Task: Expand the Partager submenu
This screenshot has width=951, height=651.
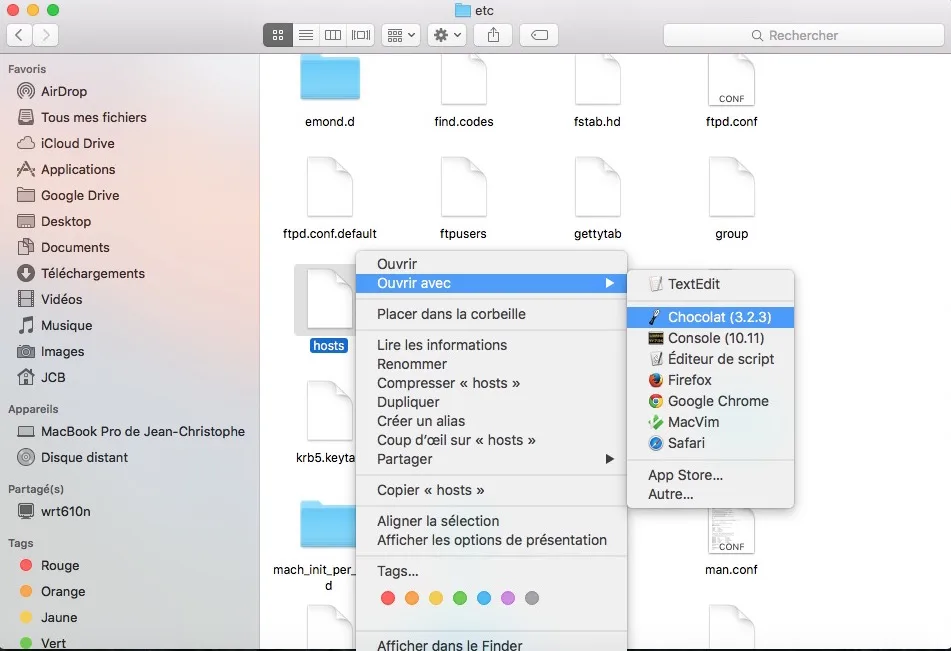Action: [491, 459]
